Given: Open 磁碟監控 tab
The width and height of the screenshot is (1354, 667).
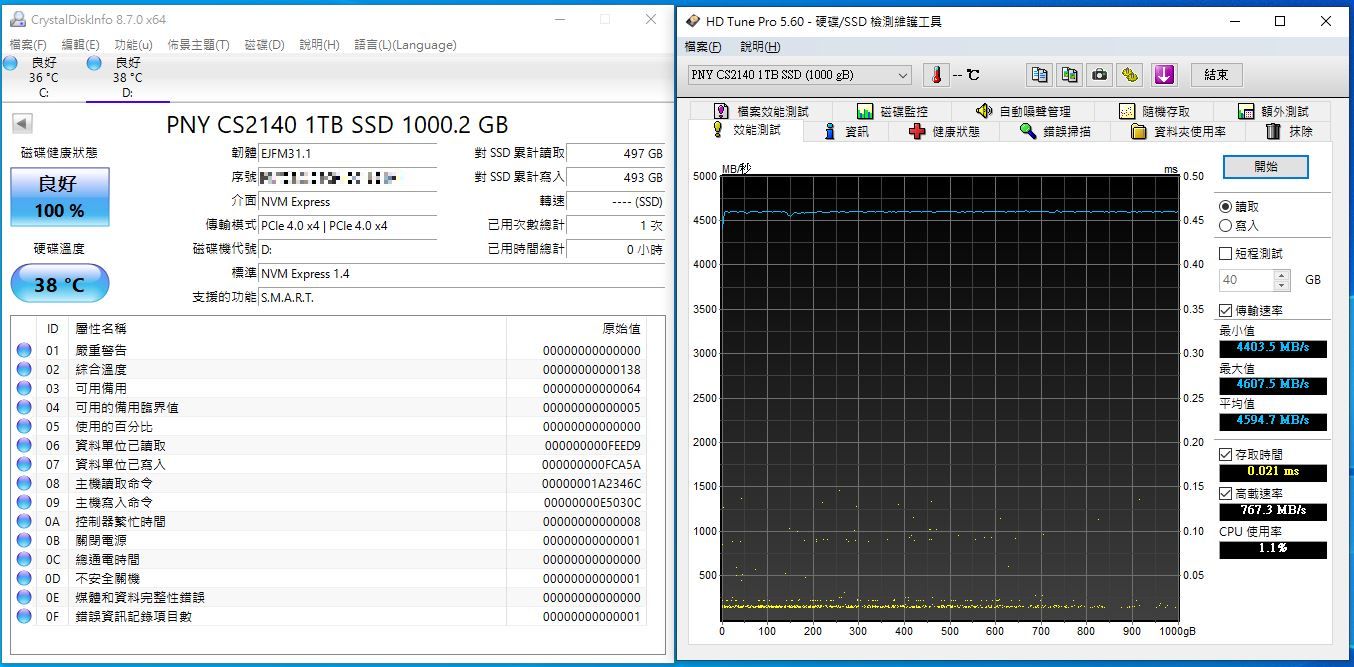Looking at the screenshot, I should point(891,111).
